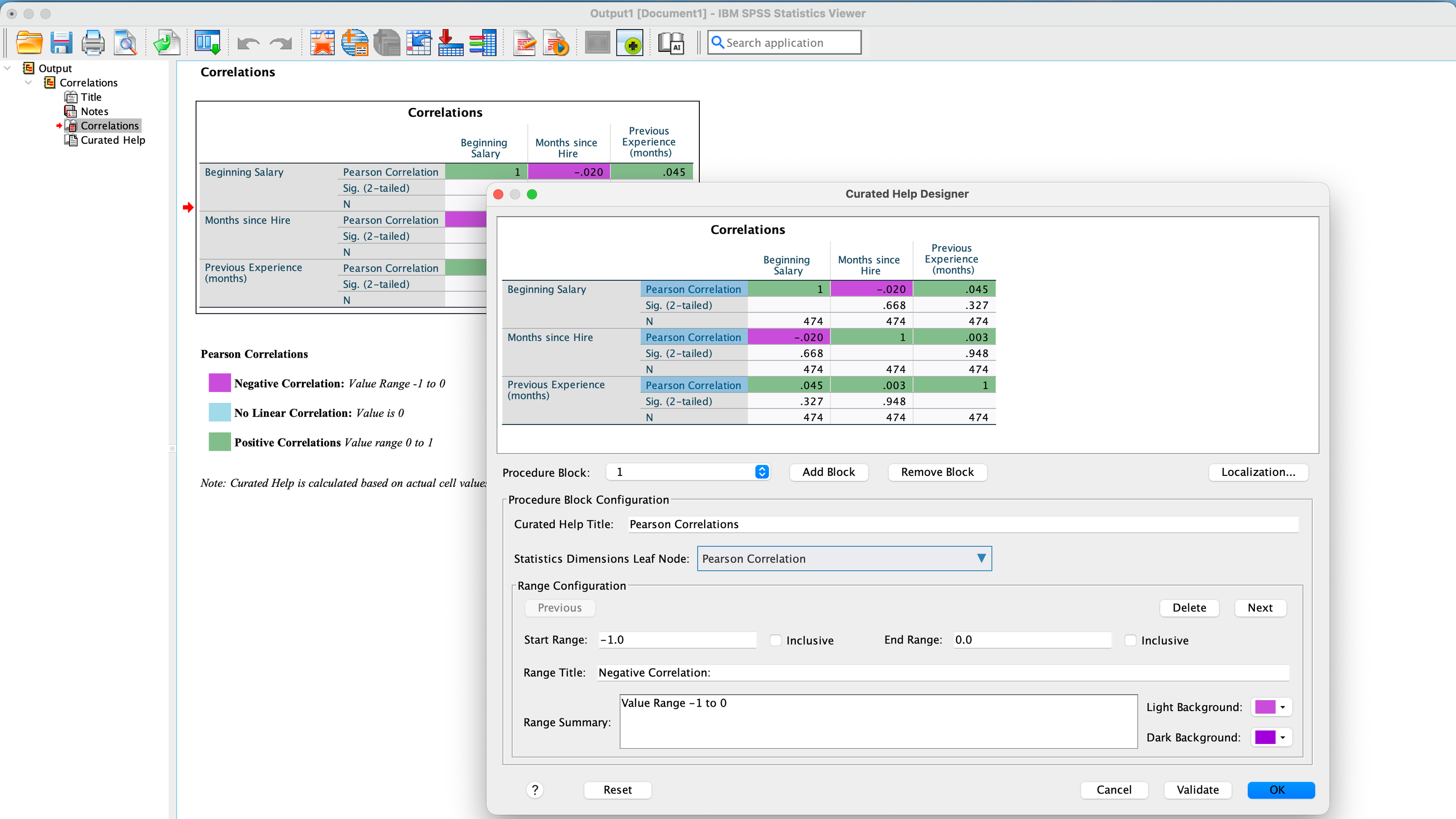The image size is (1456, 819).
Task: Open the Localization... dialog
Action: [x=1258, y=472]
